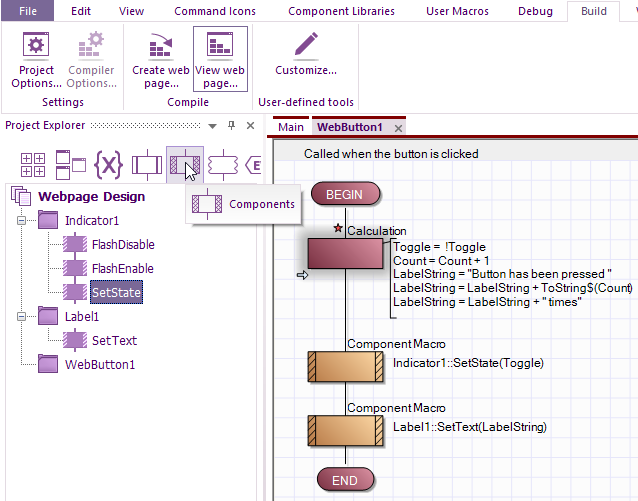Open the Component Libraries ribbon tab
638x501 pixels.
[x=341, y=11]
